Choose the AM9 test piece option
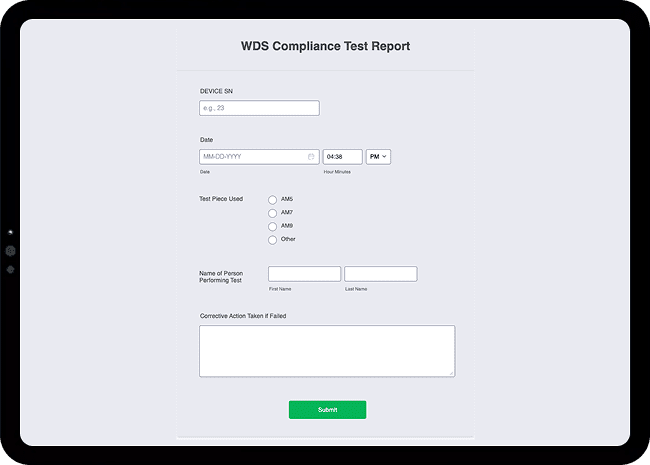Screen dimensions: 650x465 272,226
